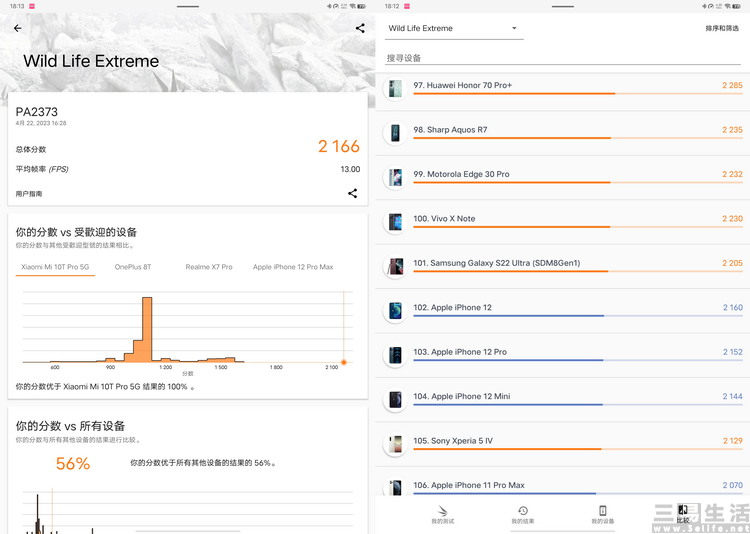Open Sharp Aquos R7 device thumbnail
The height and width of the screenshot is (534, 750).
[395, 133]
